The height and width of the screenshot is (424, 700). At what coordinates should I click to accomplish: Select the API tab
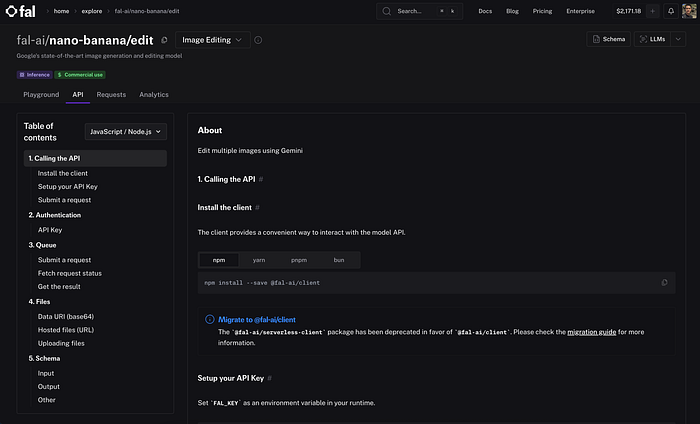pyautogui.click(x=78, y=95)
